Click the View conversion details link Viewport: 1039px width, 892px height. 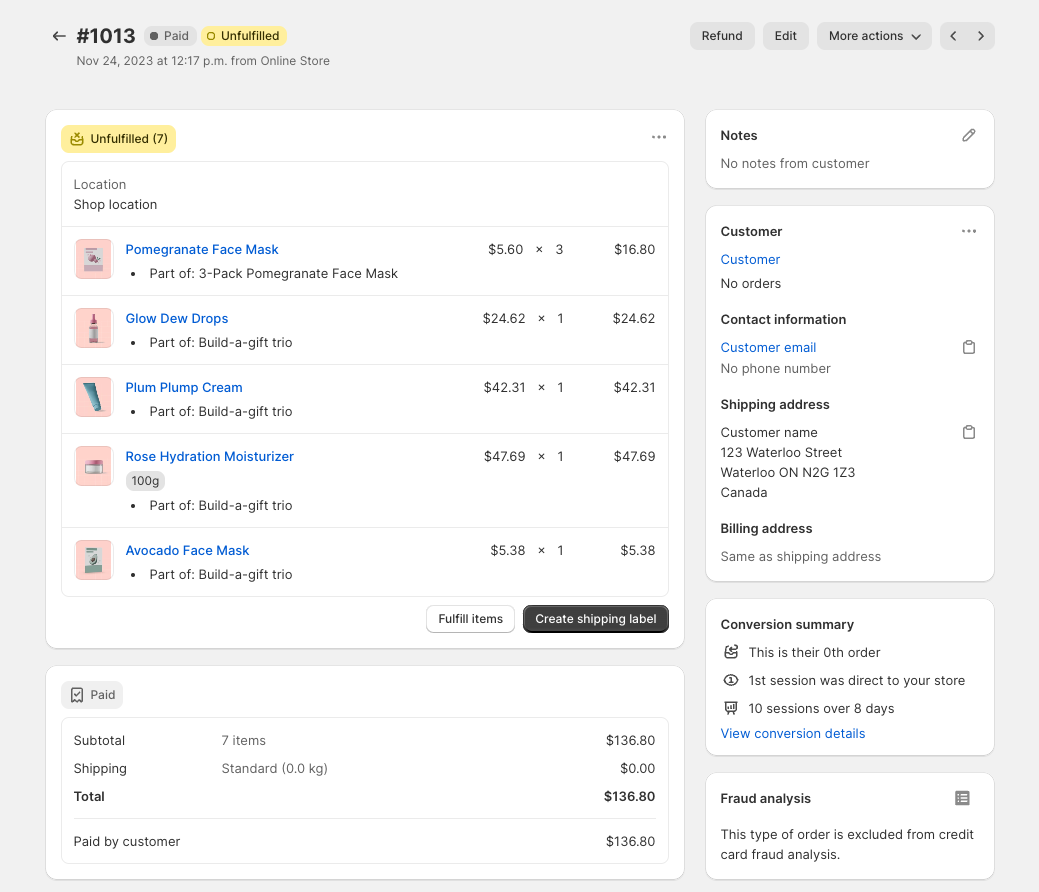coord(792,733)
